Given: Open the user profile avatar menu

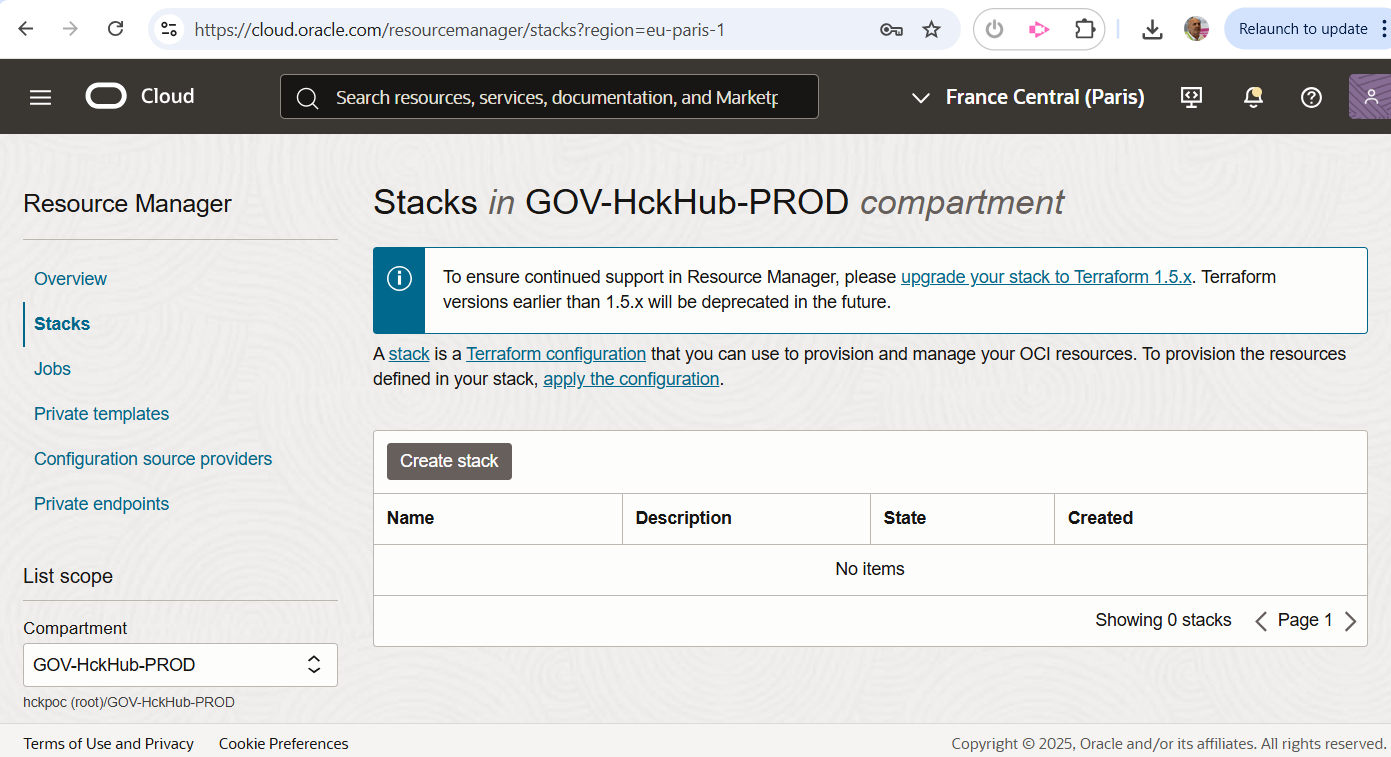Looking at the screenshot, I should tap(1372, 96).
